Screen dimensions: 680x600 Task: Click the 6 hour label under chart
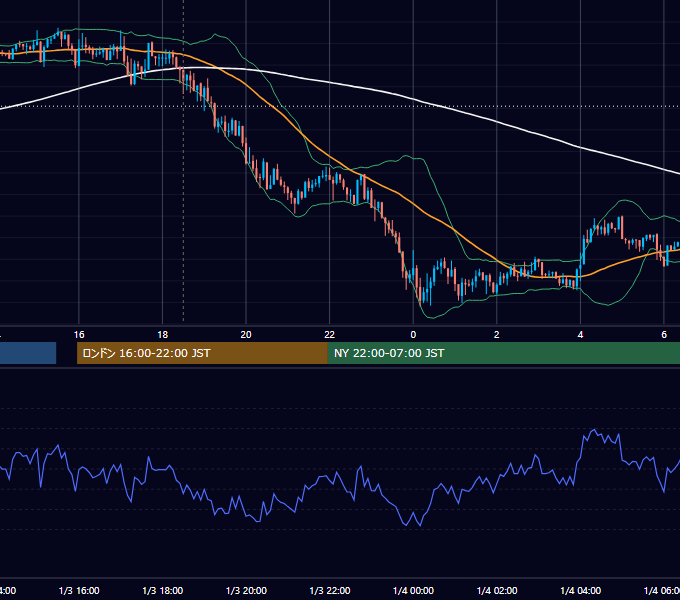coord(664,335)
